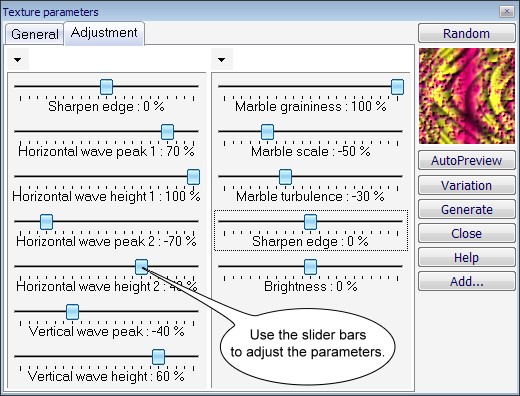Click the texture preview thumbnail
The width and height of the screenshot is (520, 396).
[x=467, y=96]
